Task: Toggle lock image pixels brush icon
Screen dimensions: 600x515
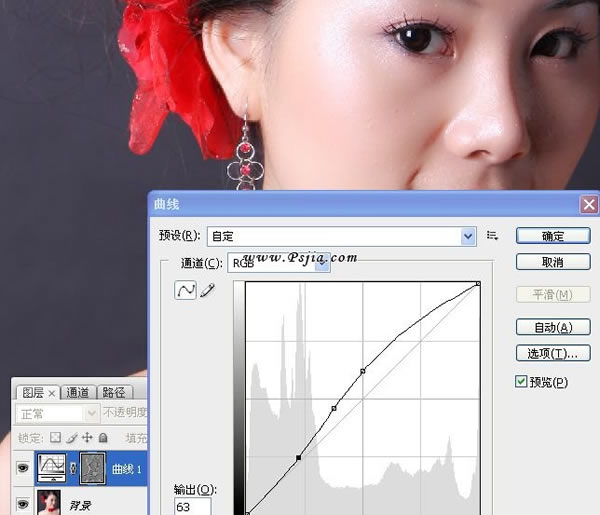Action: click(72, 438)
